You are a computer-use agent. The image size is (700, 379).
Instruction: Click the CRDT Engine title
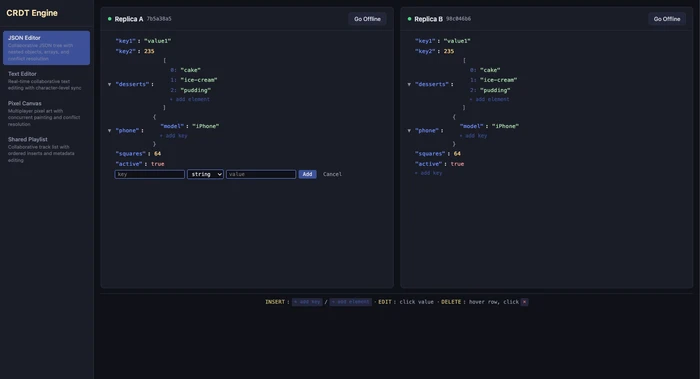(x=32, y=13)
